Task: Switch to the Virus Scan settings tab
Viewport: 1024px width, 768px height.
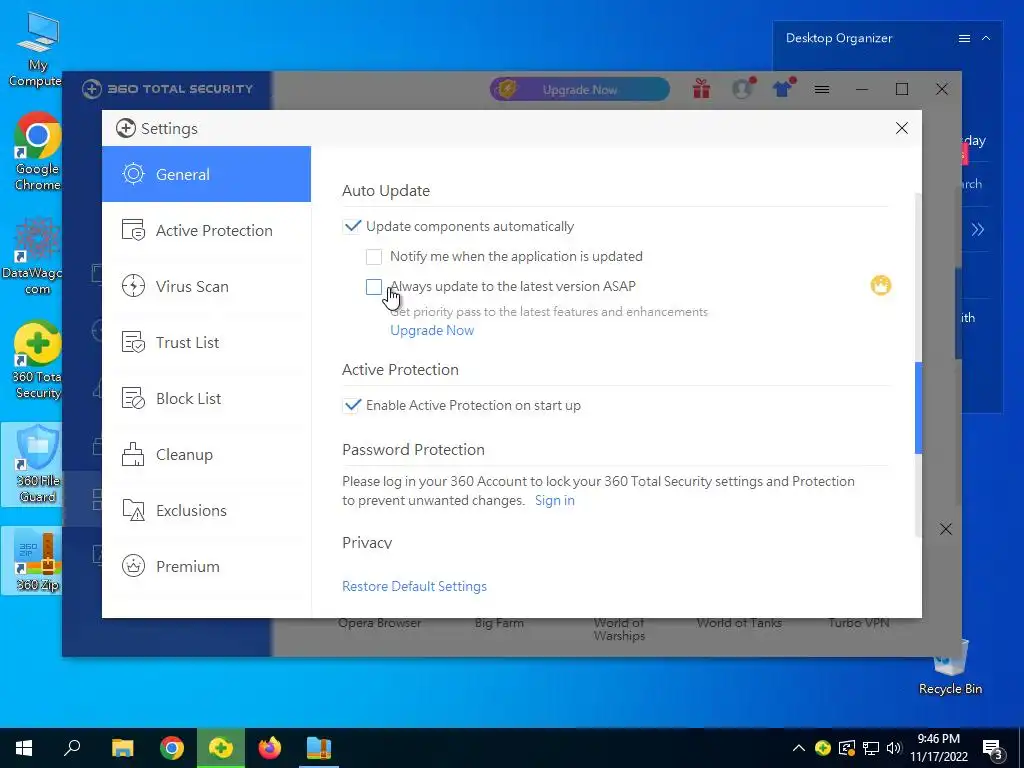Action: (206, 287)
